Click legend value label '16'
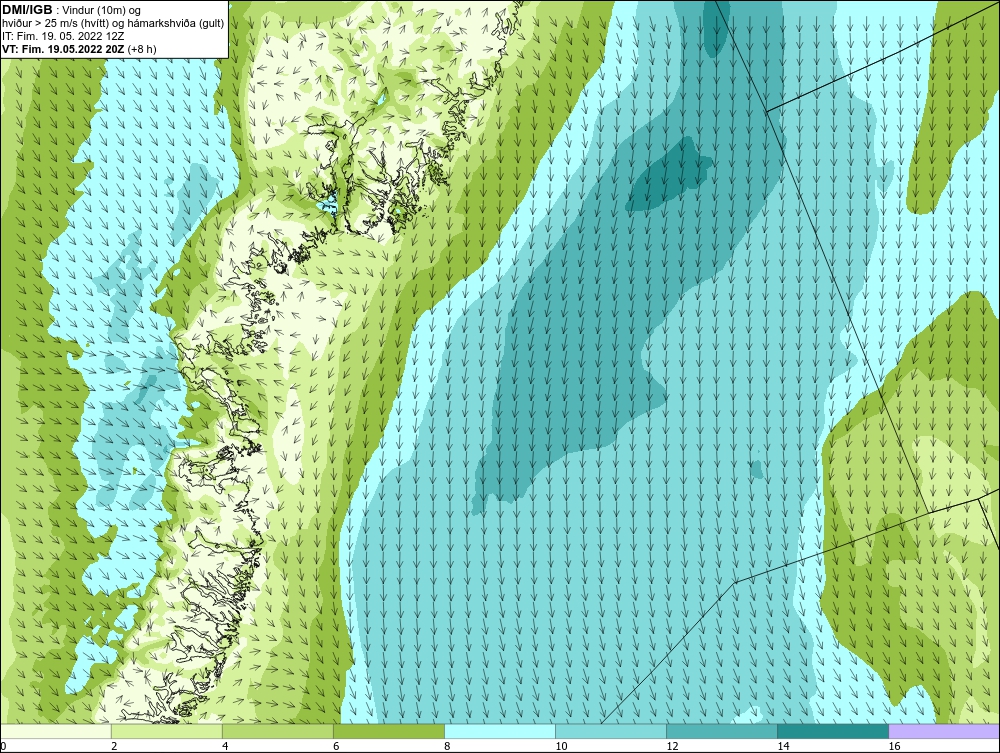This screenshot has height=753, width=1000. (x=893, y=747)
